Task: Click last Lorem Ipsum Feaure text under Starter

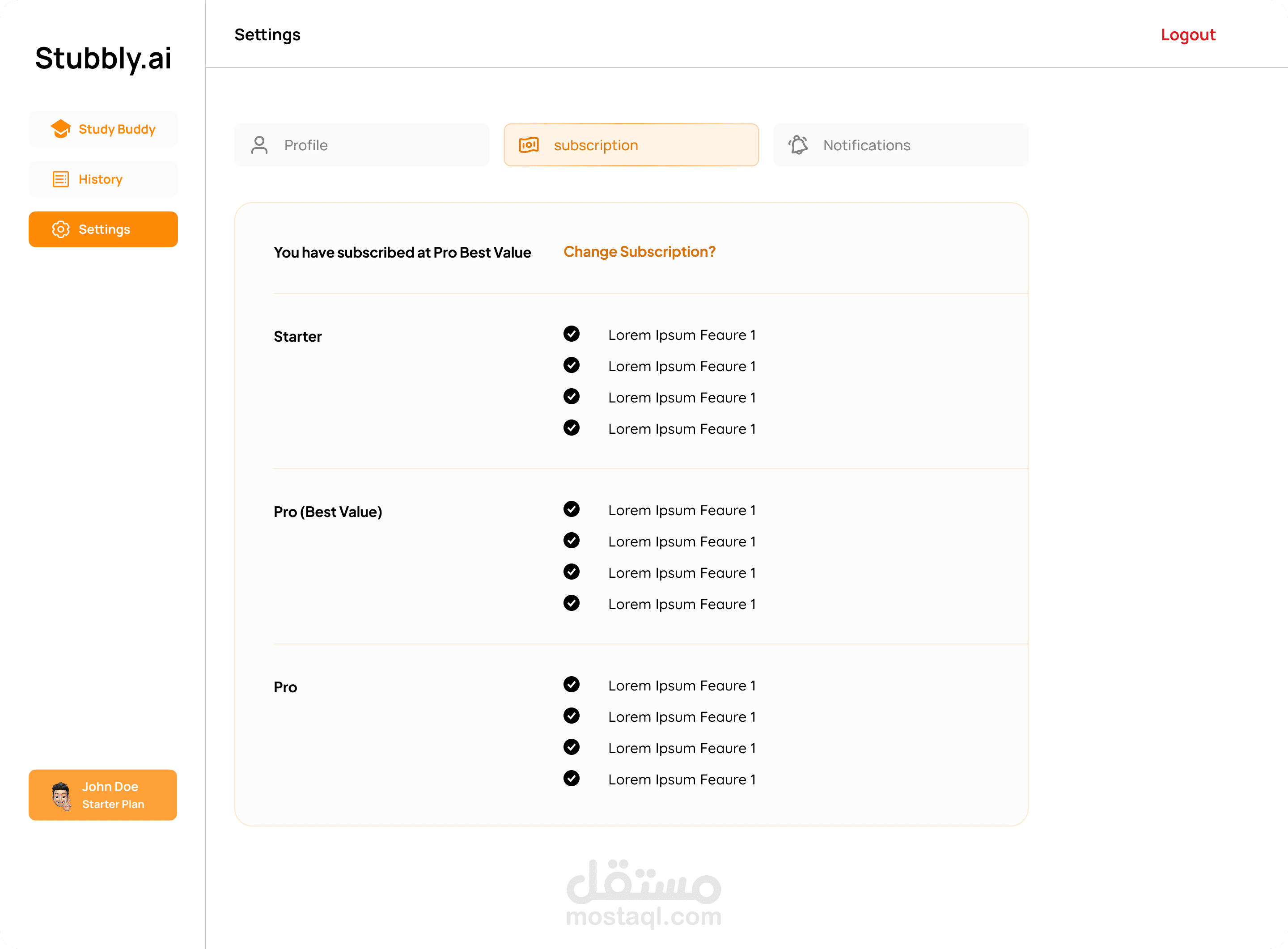Action: [x=682, y=429]
